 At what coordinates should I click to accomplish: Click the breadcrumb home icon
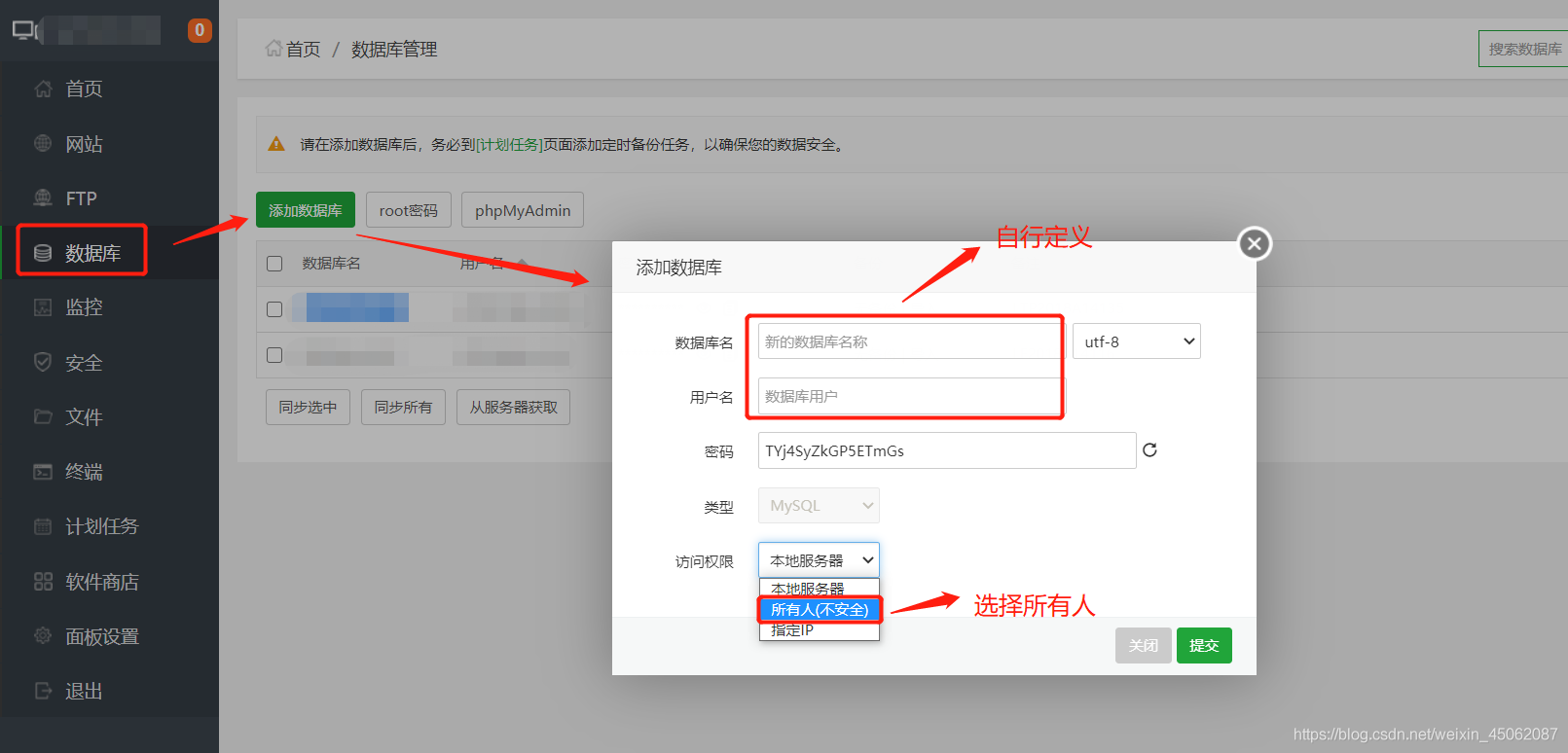(273, 48)
